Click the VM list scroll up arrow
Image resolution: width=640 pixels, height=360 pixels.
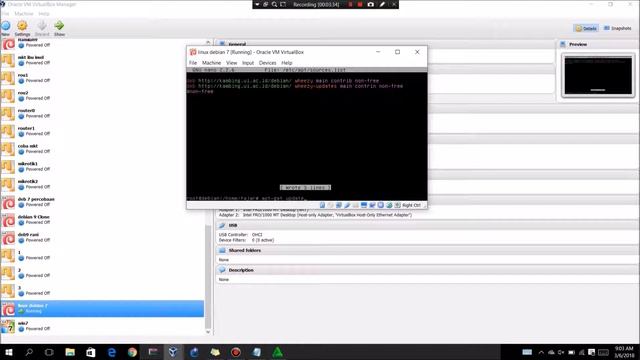coord(208,42)
